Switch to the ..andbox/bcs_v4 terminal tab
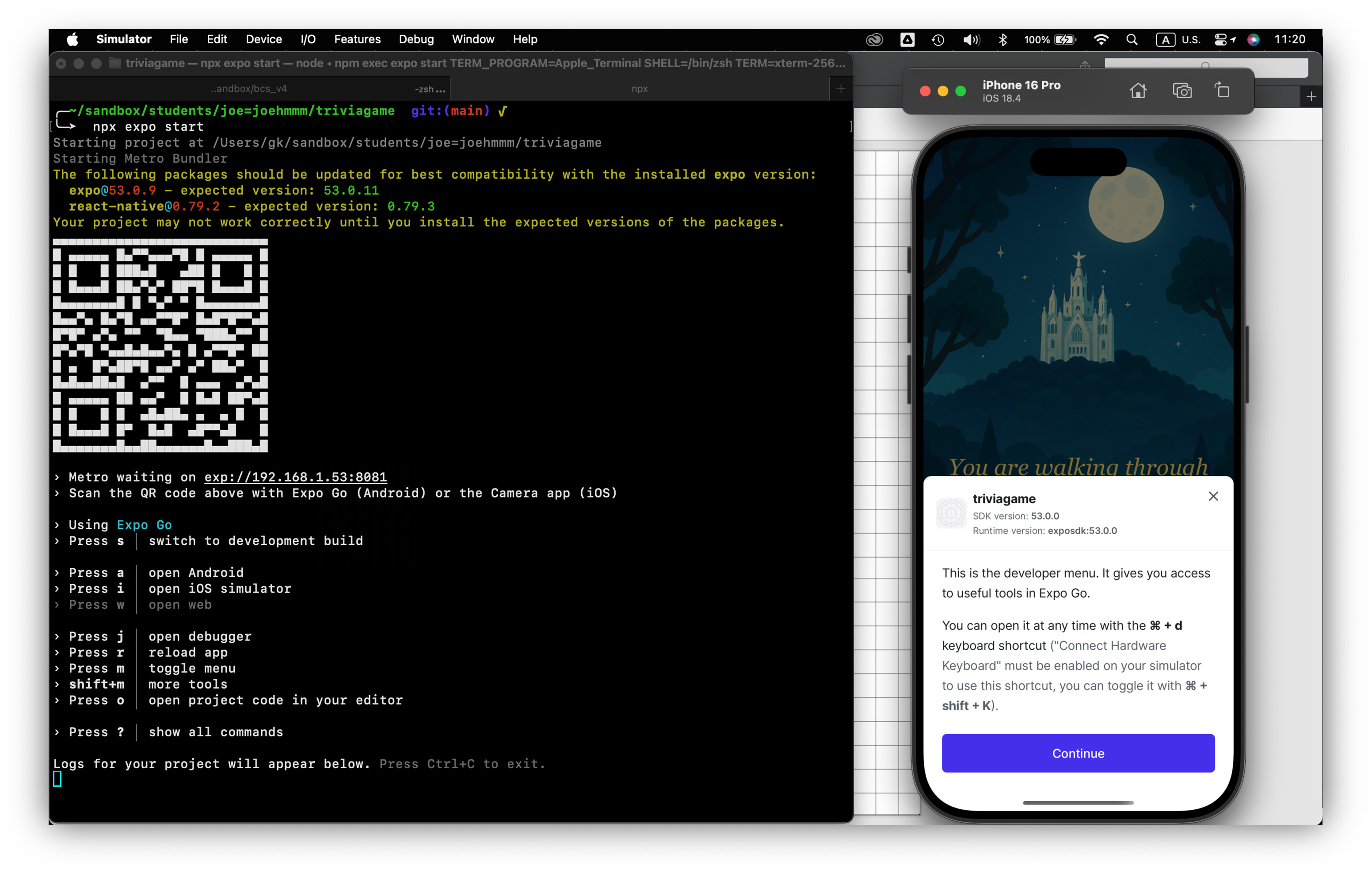The height and width of the screenshot is (873, 1372). [x=249, y=88]
